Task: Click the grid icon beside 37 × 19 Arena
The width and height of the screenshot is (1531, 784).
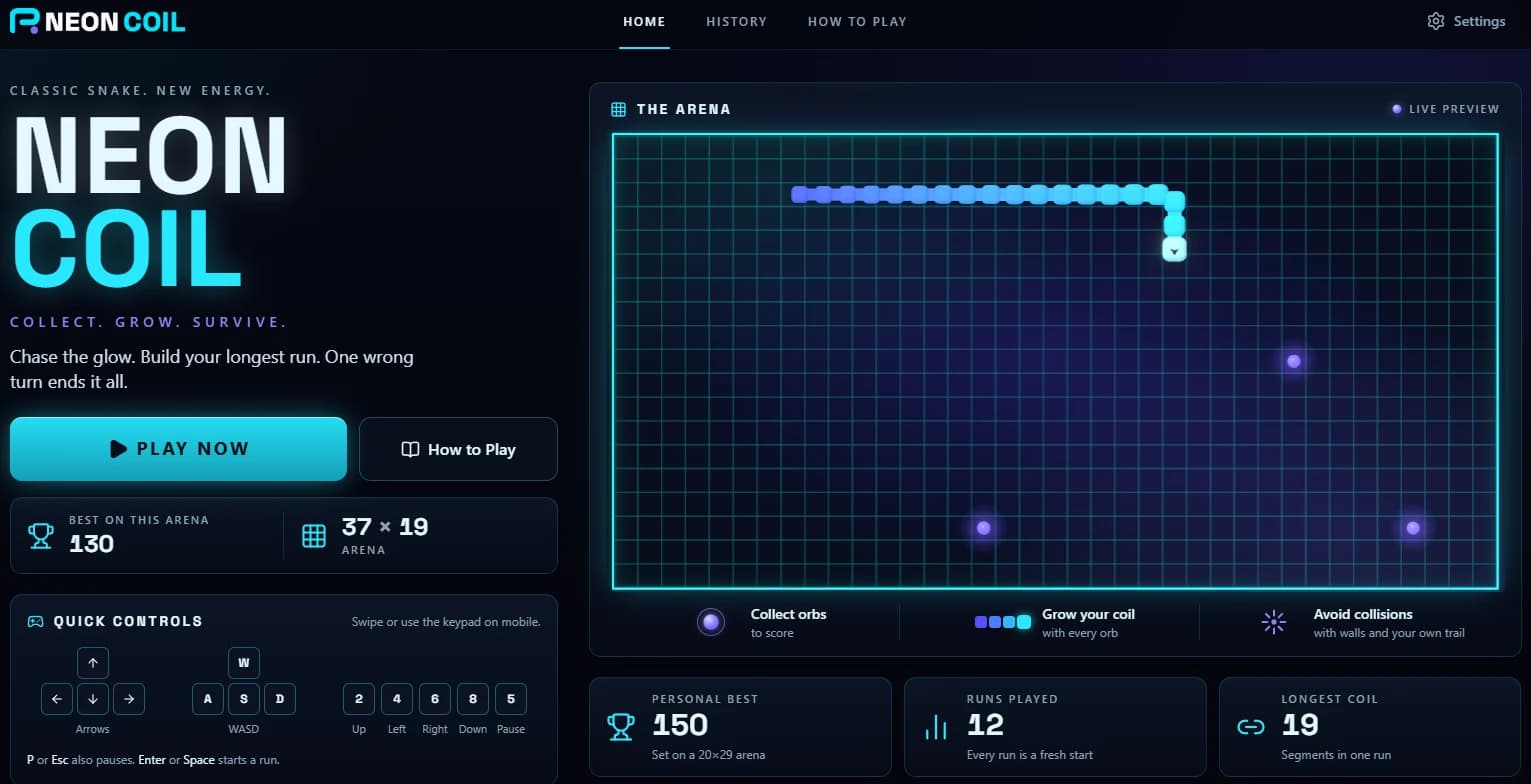Action: (x=314, y=535)
